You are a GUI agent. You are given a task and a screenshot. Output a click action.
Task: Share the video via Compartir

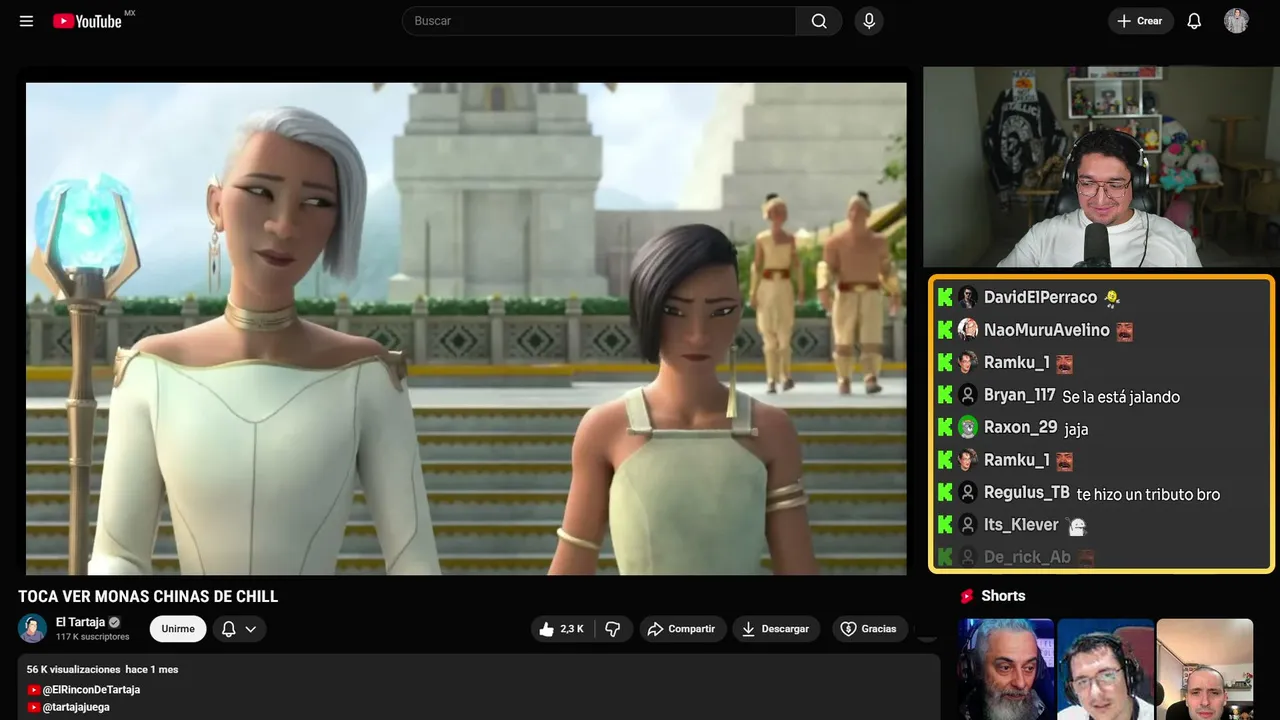tap(682, 629)
